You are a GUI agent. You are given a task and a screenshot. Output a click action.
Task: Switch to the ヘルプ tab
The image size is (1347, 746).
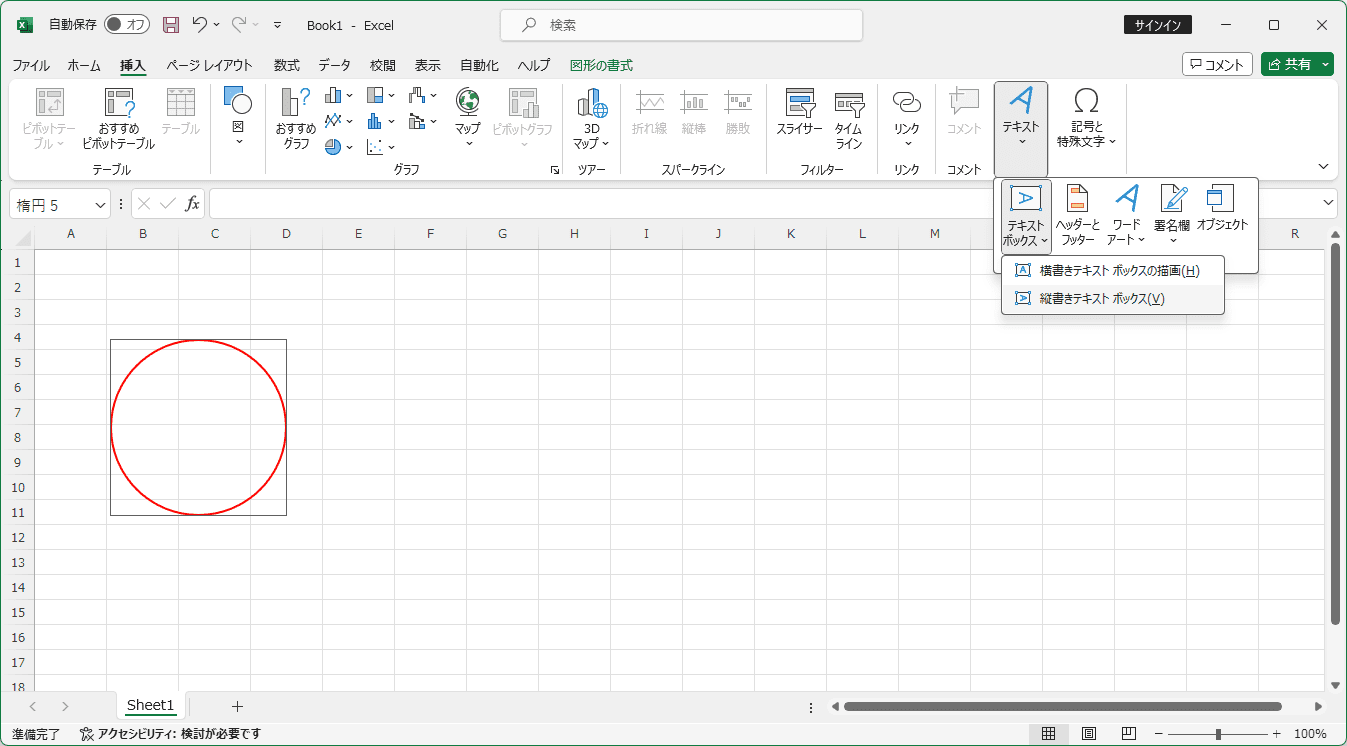click(x=534, y=66)
